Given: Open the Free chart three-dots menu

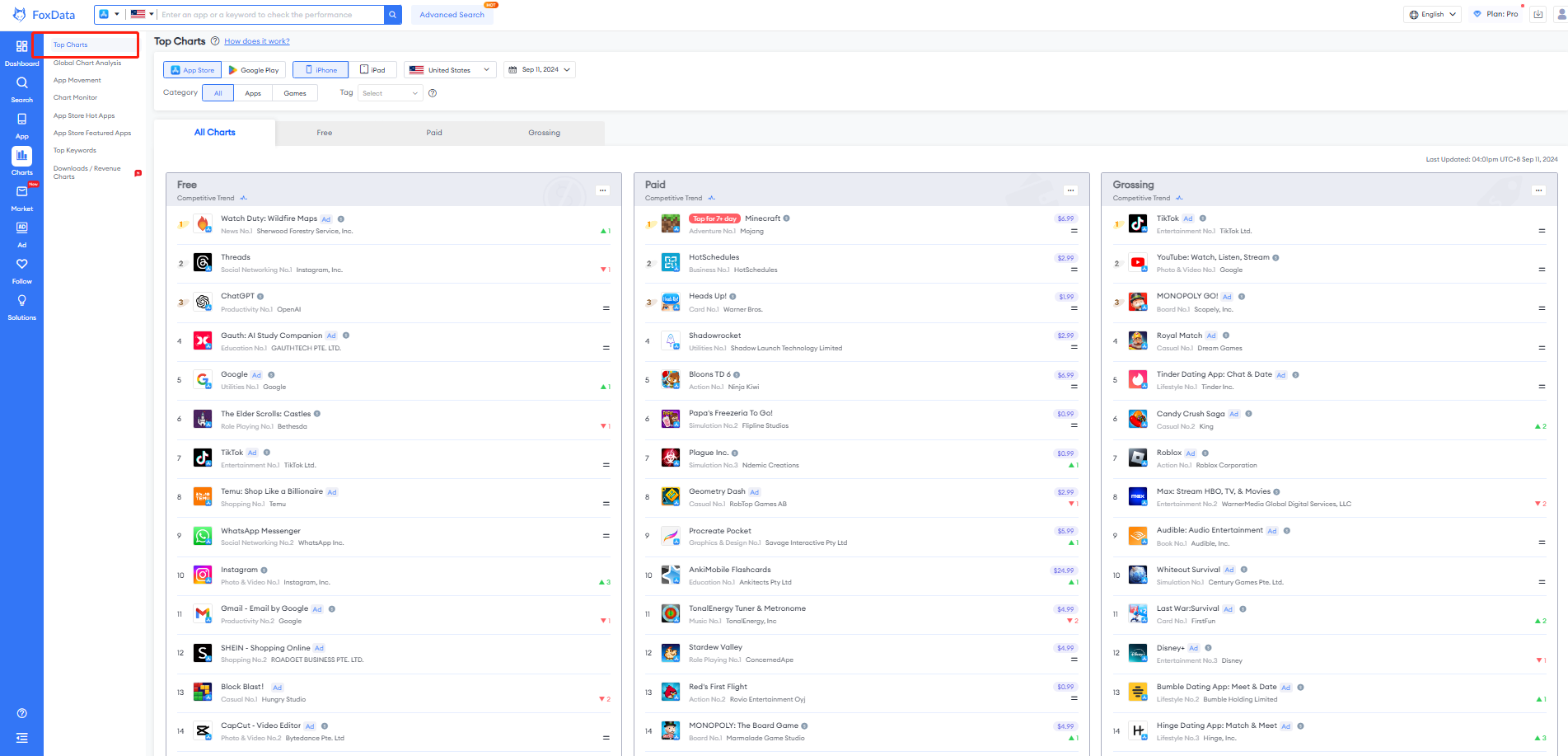Looking at the screenshot, I should [x=603, y=190].
